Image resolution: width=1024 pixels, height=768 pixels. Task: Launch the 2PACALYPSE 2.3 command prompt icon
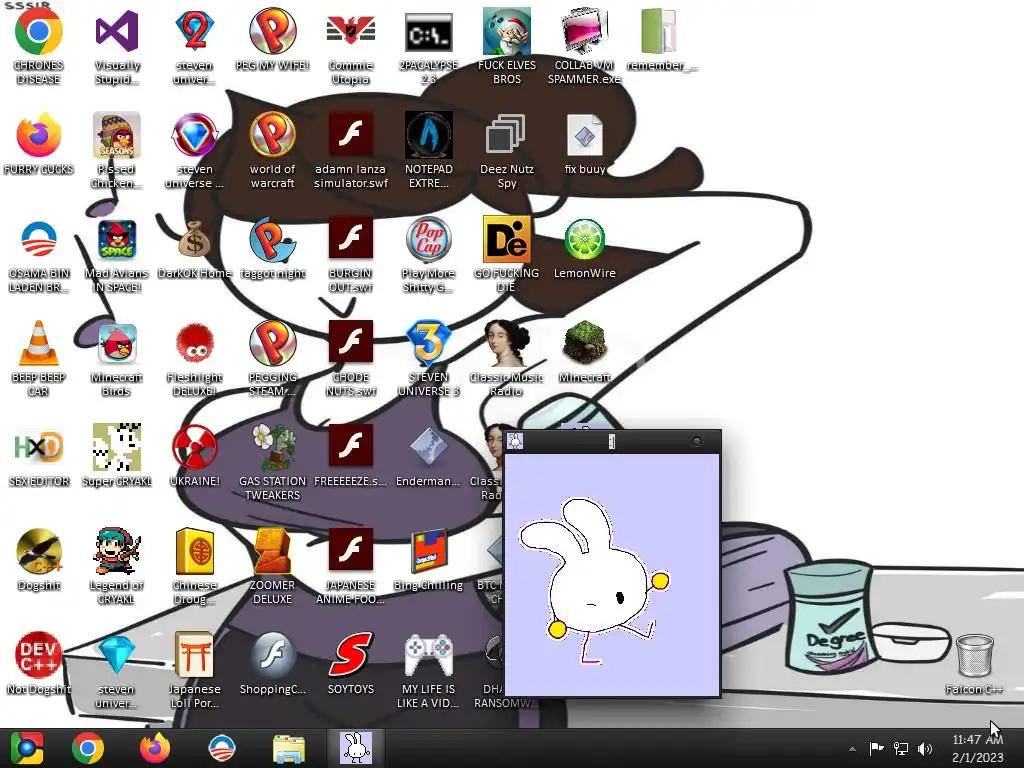click(428, 31)
